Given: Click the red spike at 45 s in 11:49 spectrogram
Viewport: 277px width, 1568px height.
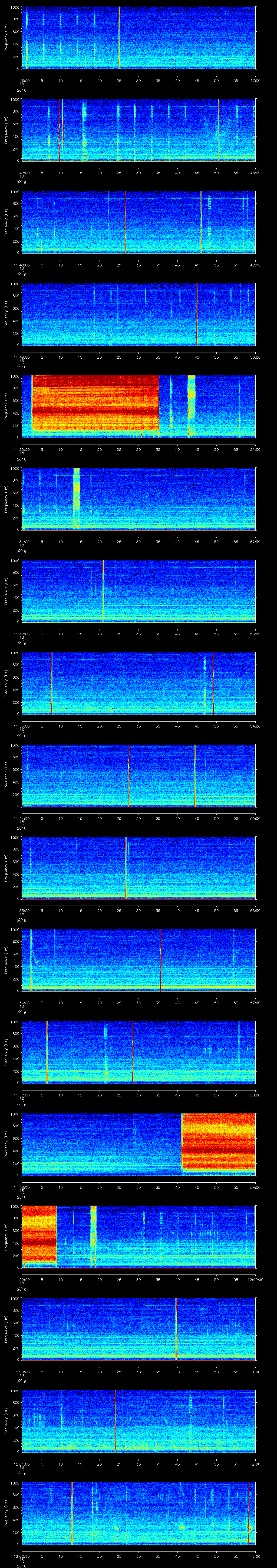Looking at the screenshot, I should [x=197, y=314].
